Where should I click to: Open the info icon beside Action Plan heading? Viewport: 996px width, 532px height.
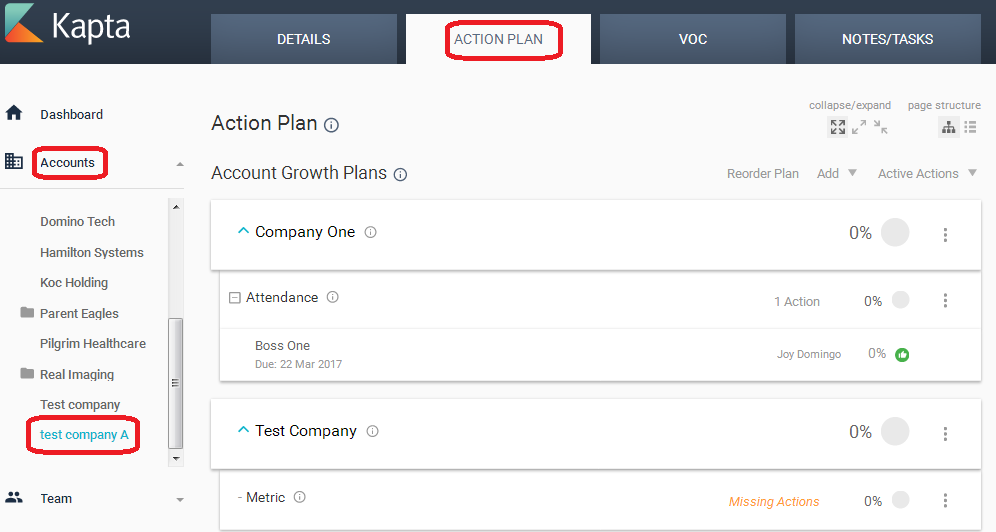(x=331, y=125)
